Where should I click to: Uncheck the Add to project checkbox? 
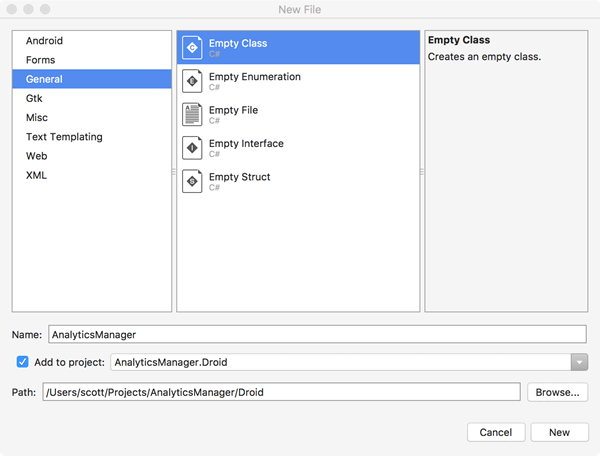coord(23,362)
